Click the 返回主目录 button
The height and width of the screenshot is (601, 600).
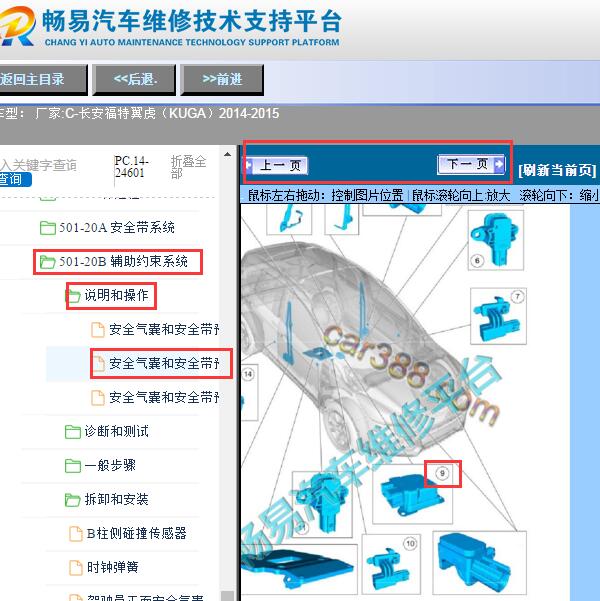coord(43,80)
